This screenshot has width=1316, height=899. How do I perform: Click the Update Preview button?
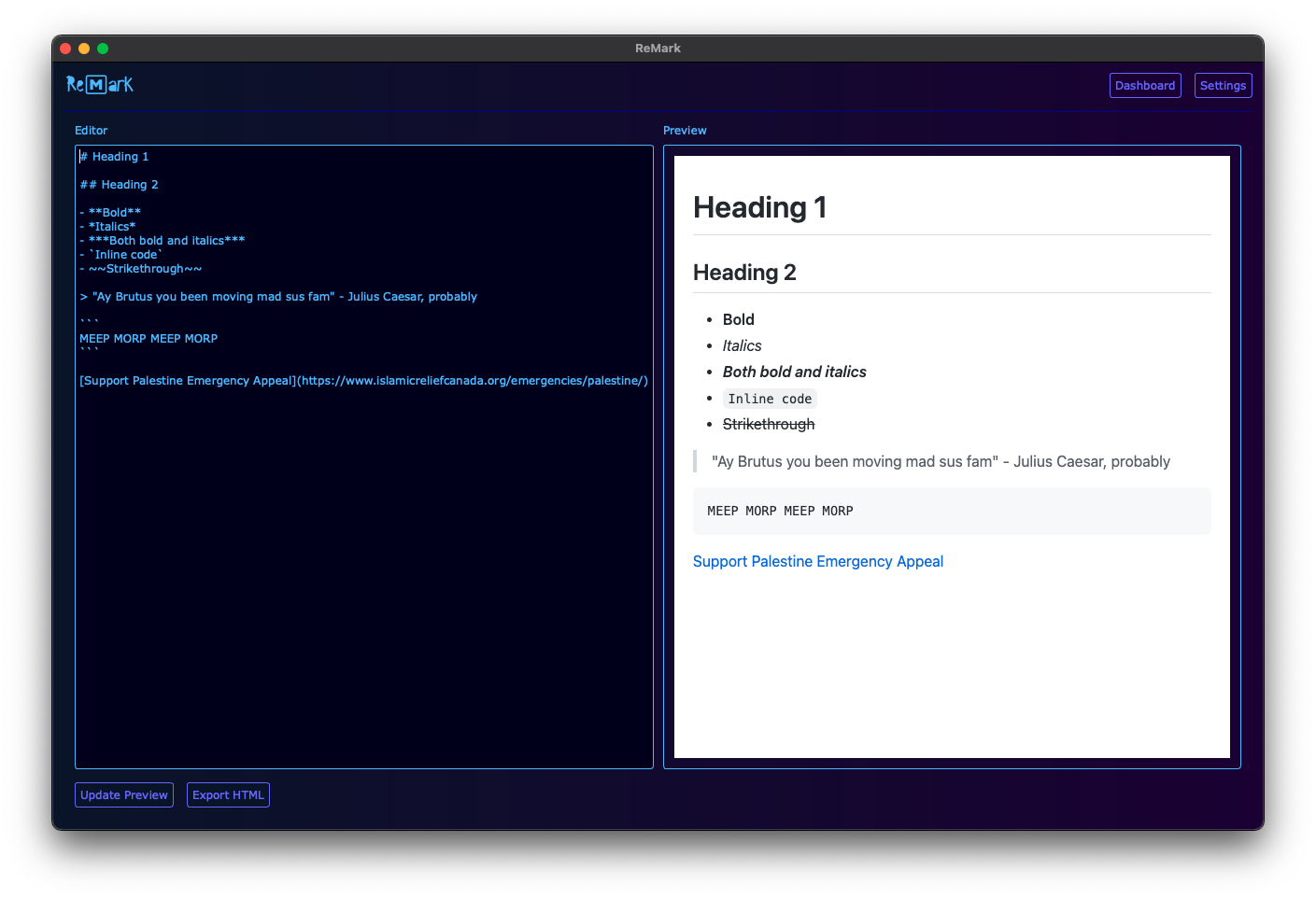[x=124, y=795]
